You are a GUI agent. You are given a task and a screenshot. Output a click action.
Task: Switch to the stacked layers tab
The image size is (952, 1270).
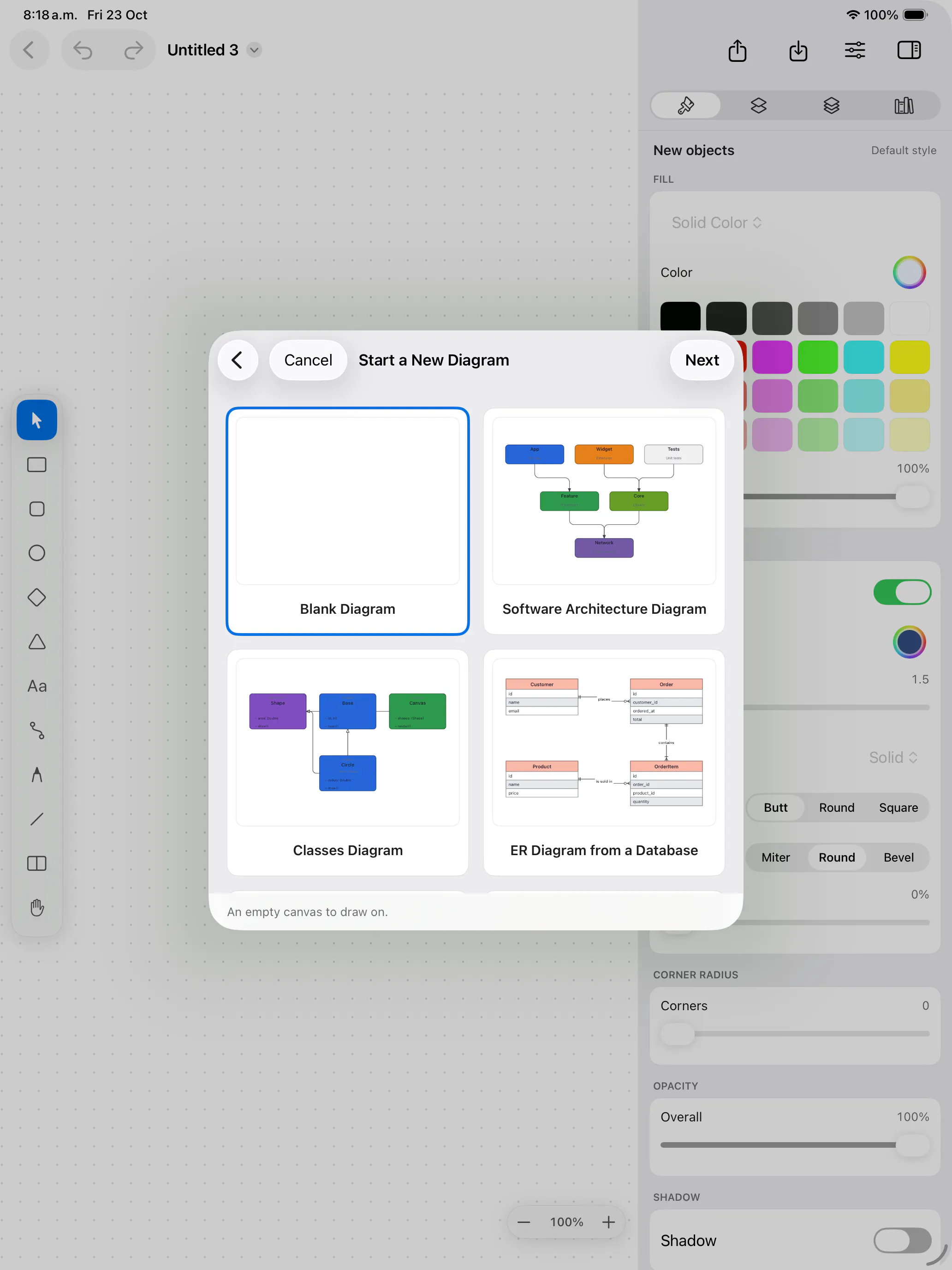(831, 106)
